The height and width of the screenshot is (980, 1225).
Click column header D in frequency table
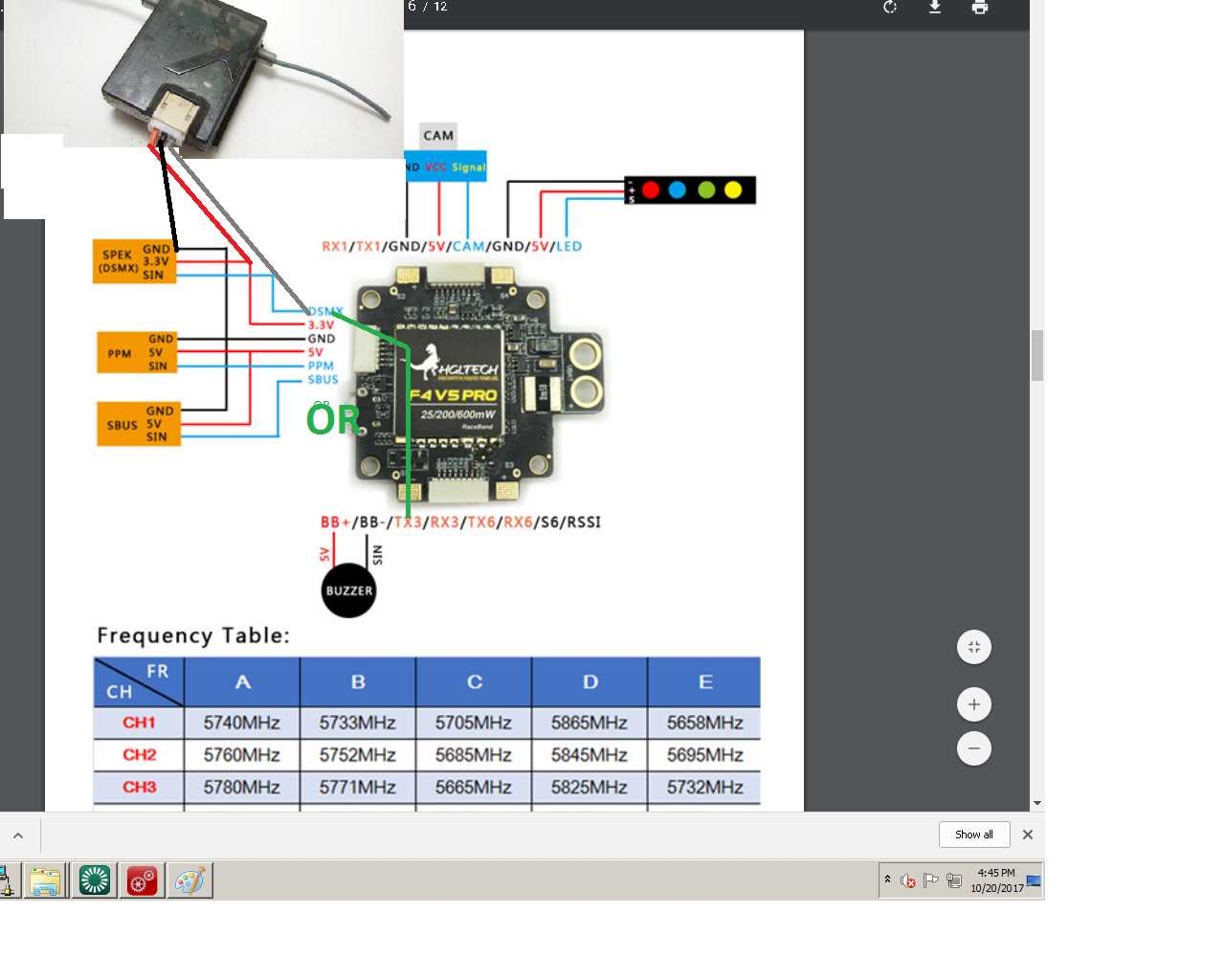590,682
